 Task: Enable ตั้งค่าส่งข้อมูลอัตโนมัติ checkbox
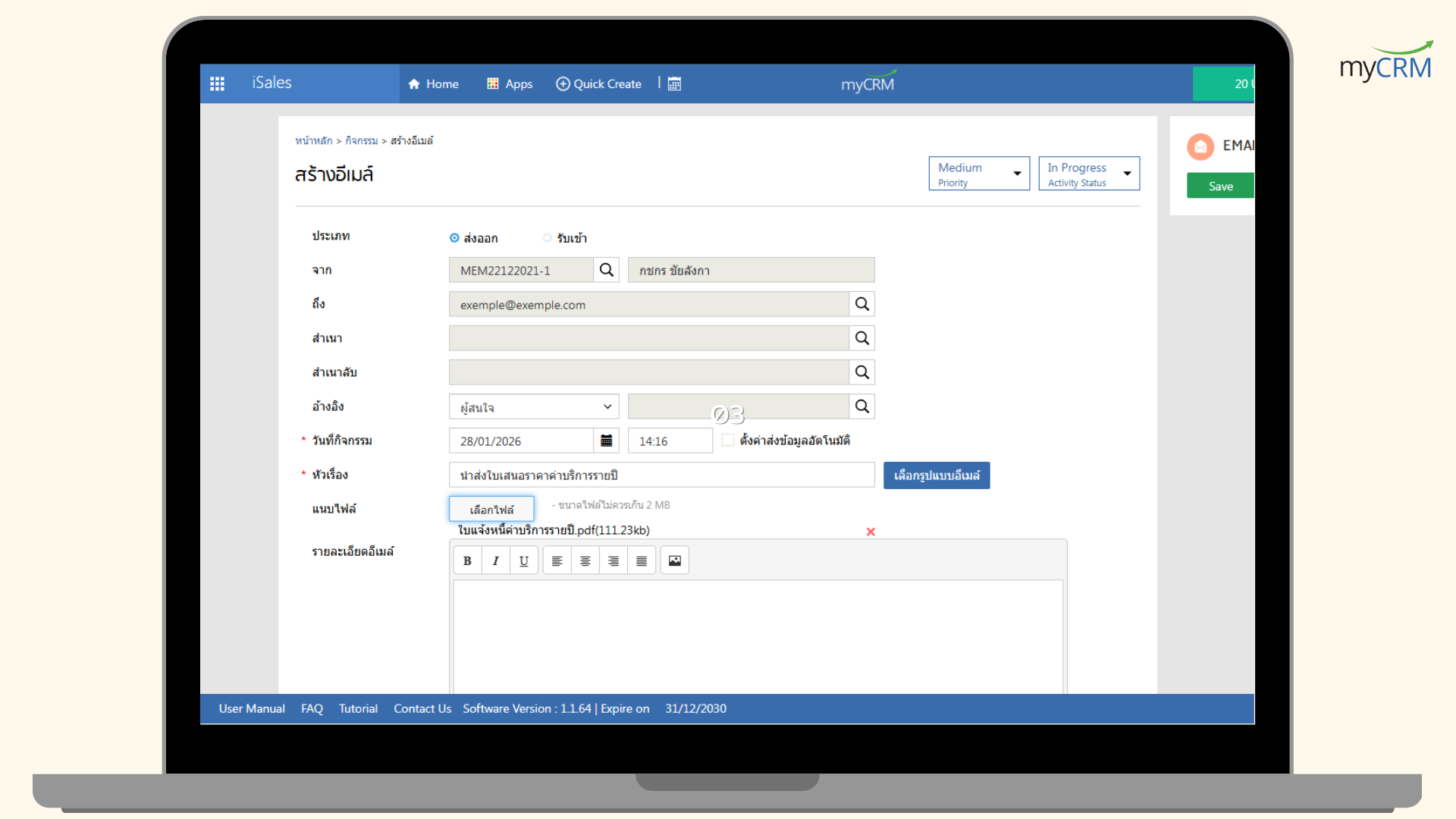pyautogui.click(x=728, y=440)
